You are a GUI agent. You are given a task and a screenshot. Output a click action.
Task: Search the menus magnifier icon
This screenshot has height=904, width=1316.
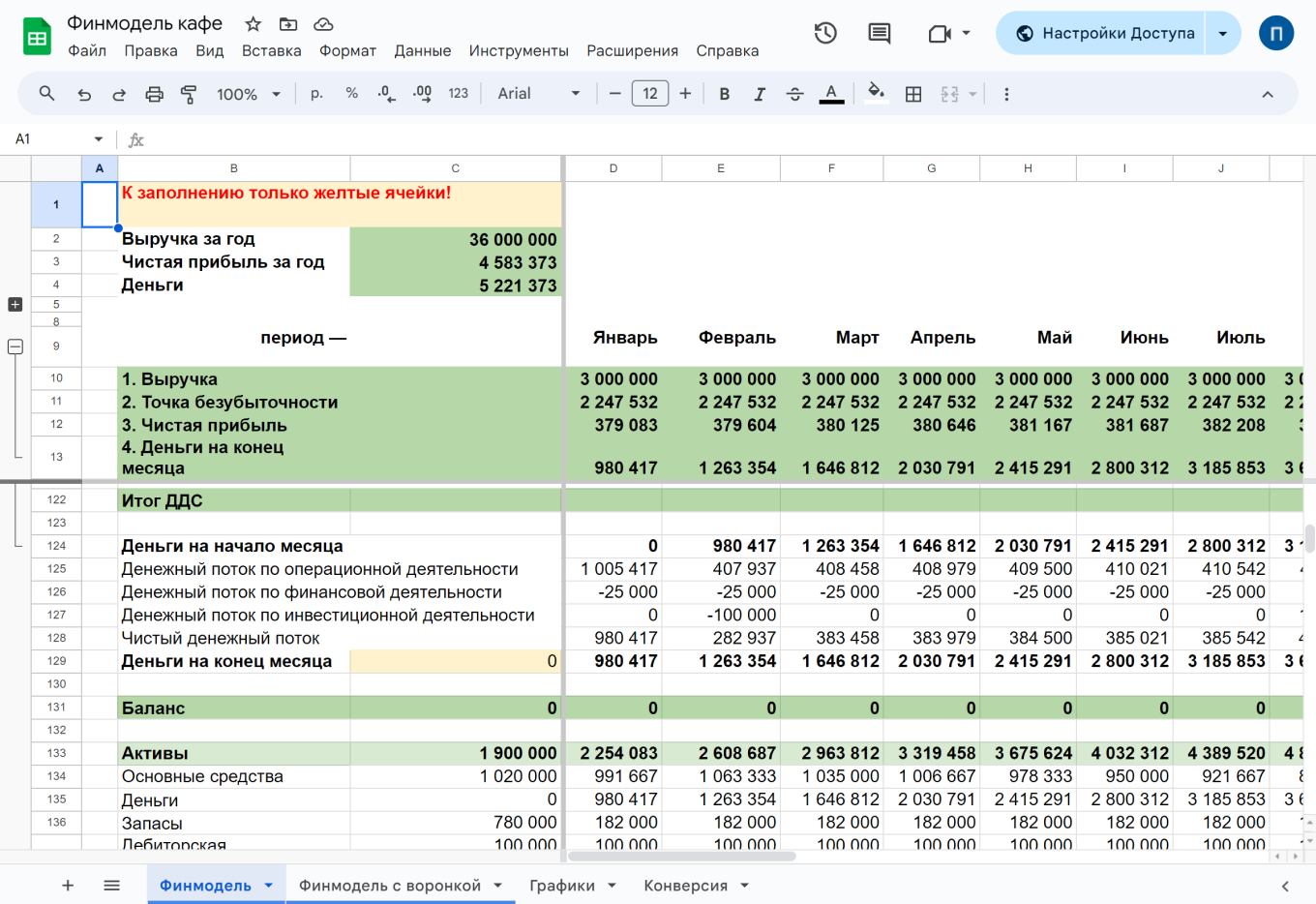(x=46, y=94)
